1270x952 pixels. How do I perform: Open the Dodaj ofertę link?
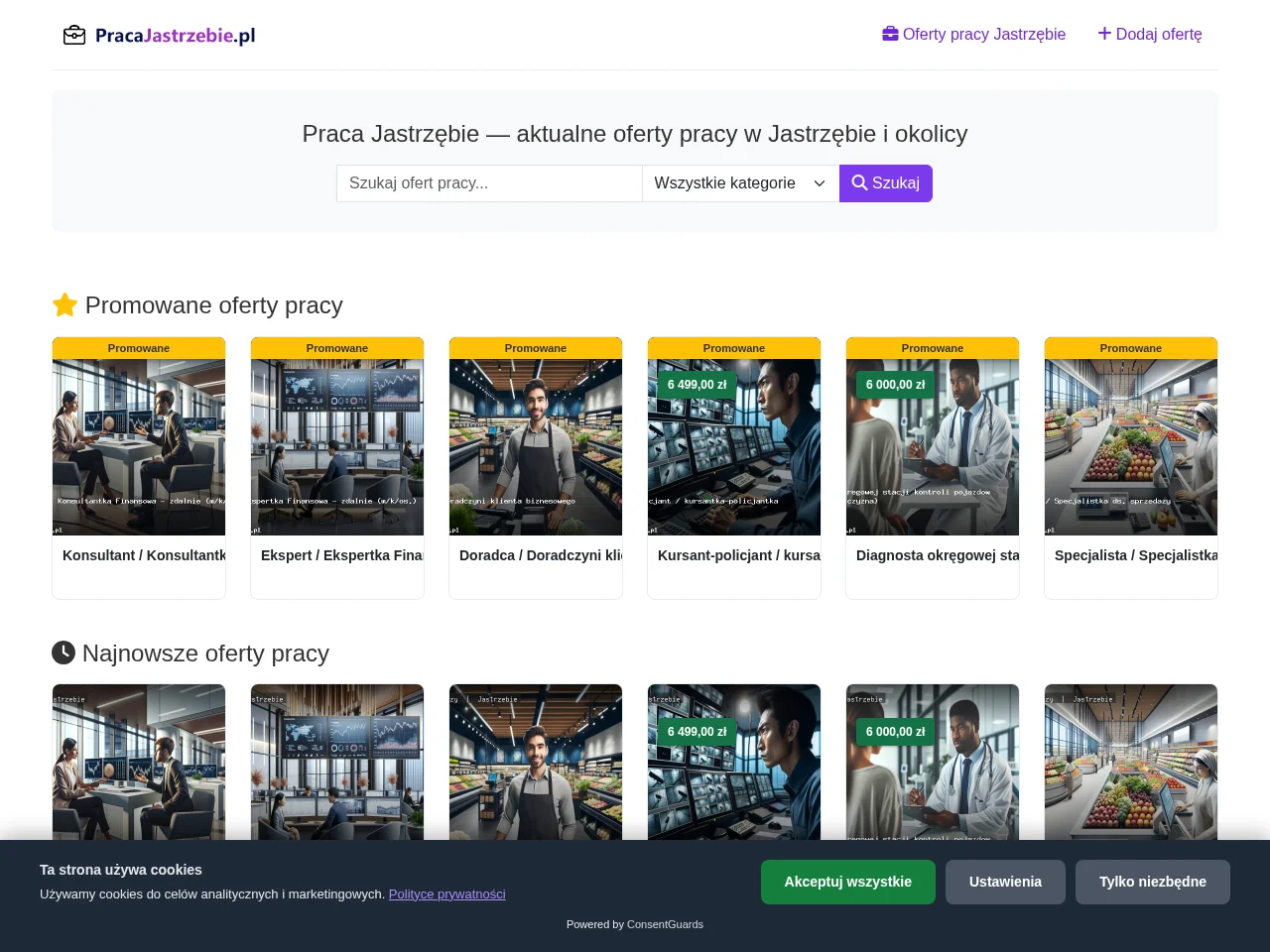click(1150, 34)
